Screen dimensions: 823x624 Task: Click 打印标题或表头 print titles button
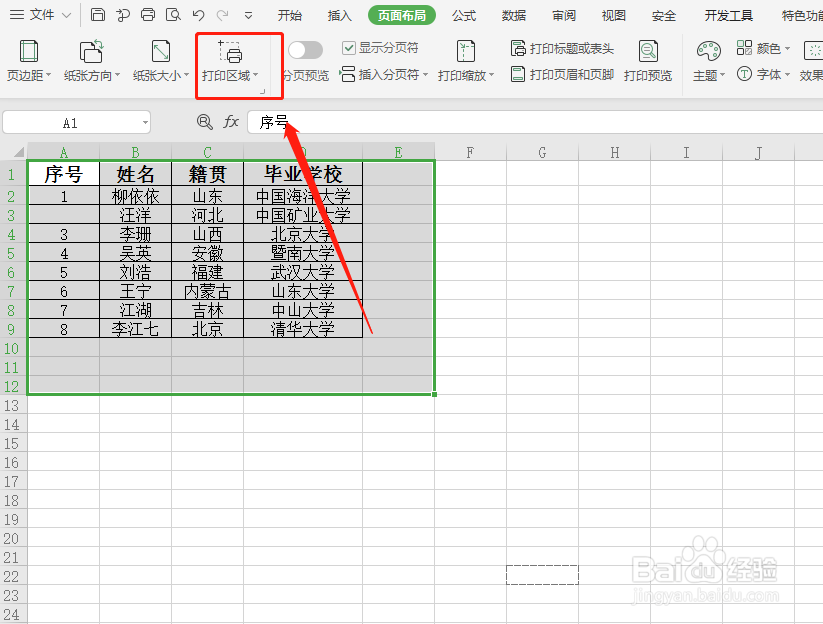click(x=562, y=49)
